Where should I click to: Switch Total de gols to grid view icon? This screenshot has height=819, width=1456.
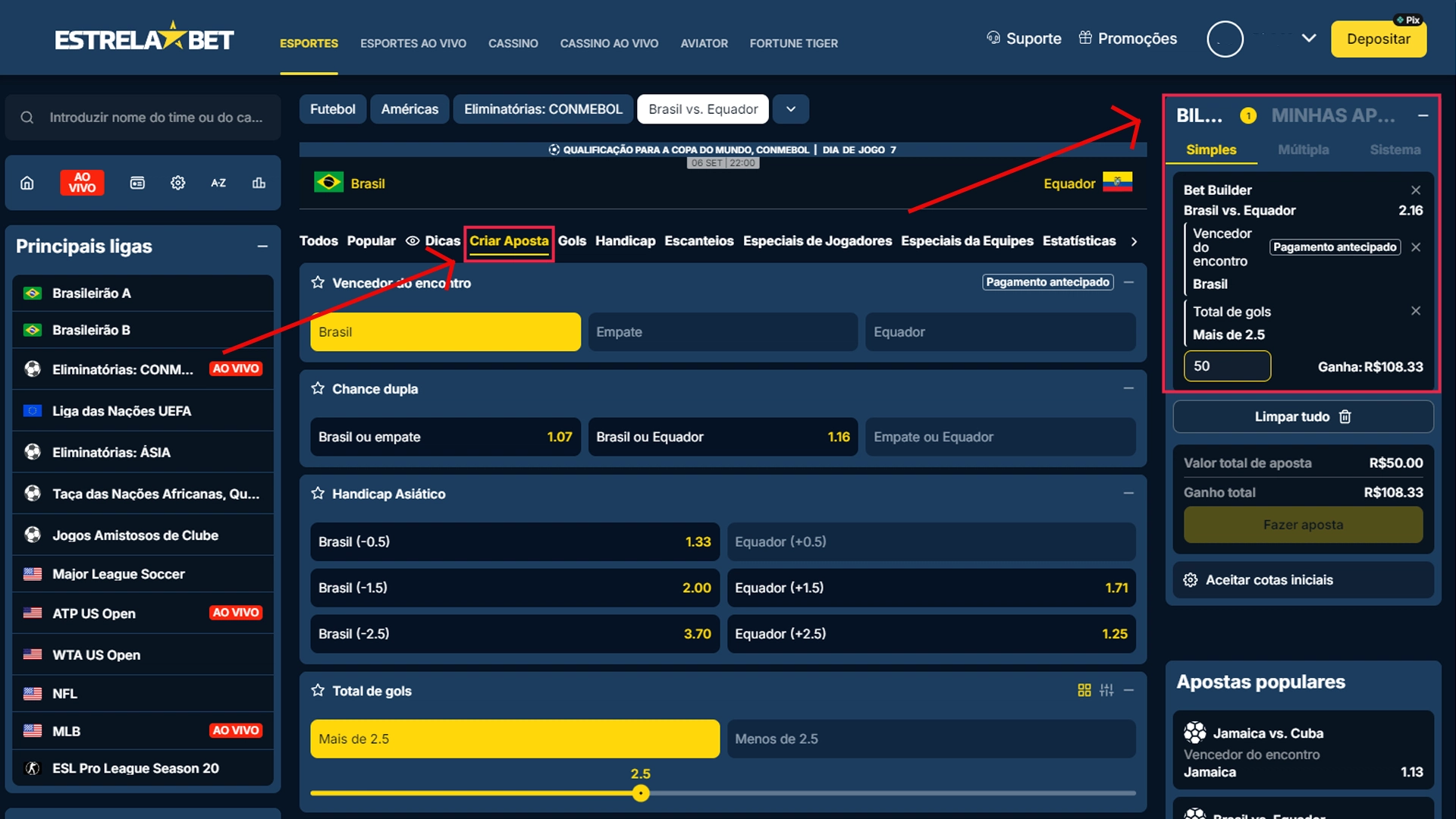tap(1084, 690)
